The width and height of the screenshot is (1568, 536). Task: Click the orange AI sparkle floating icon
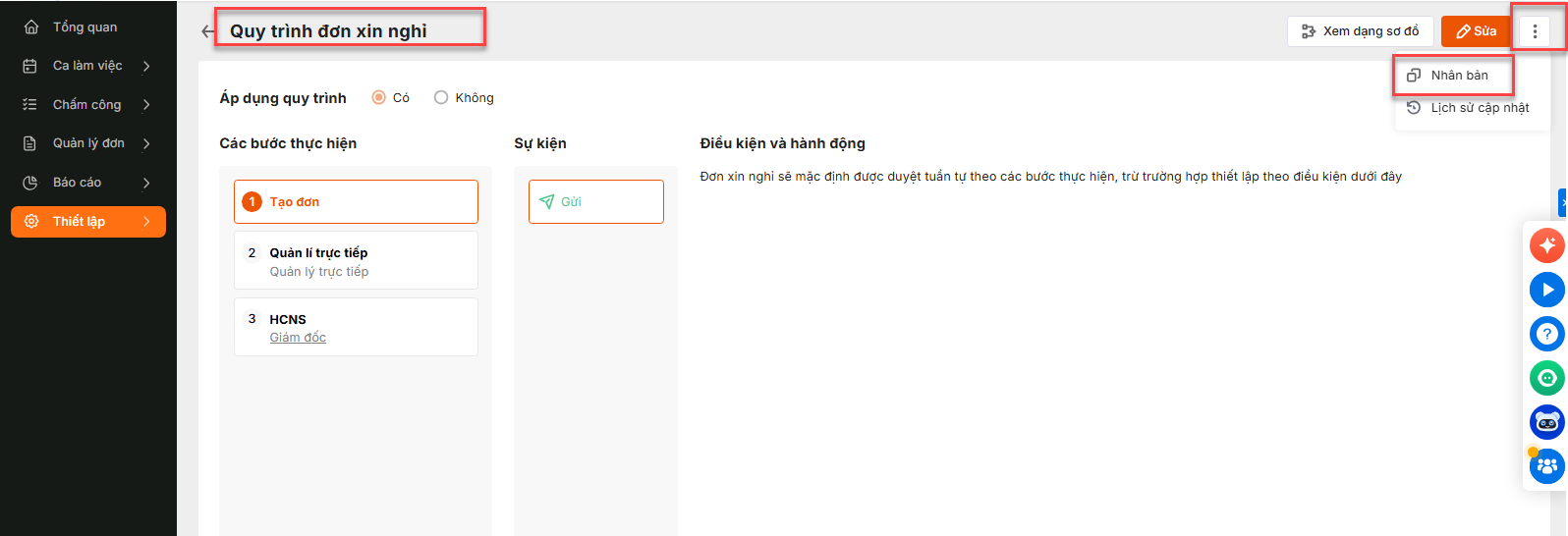(1546, 245)
